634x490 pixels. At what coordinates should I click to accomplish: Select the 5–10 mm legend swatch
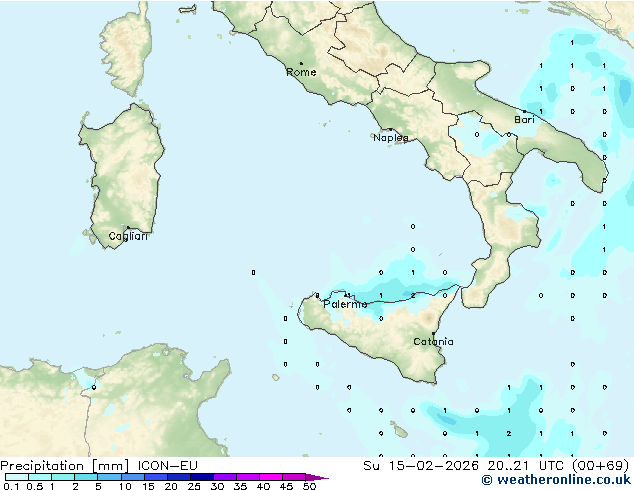pos(109,477)
